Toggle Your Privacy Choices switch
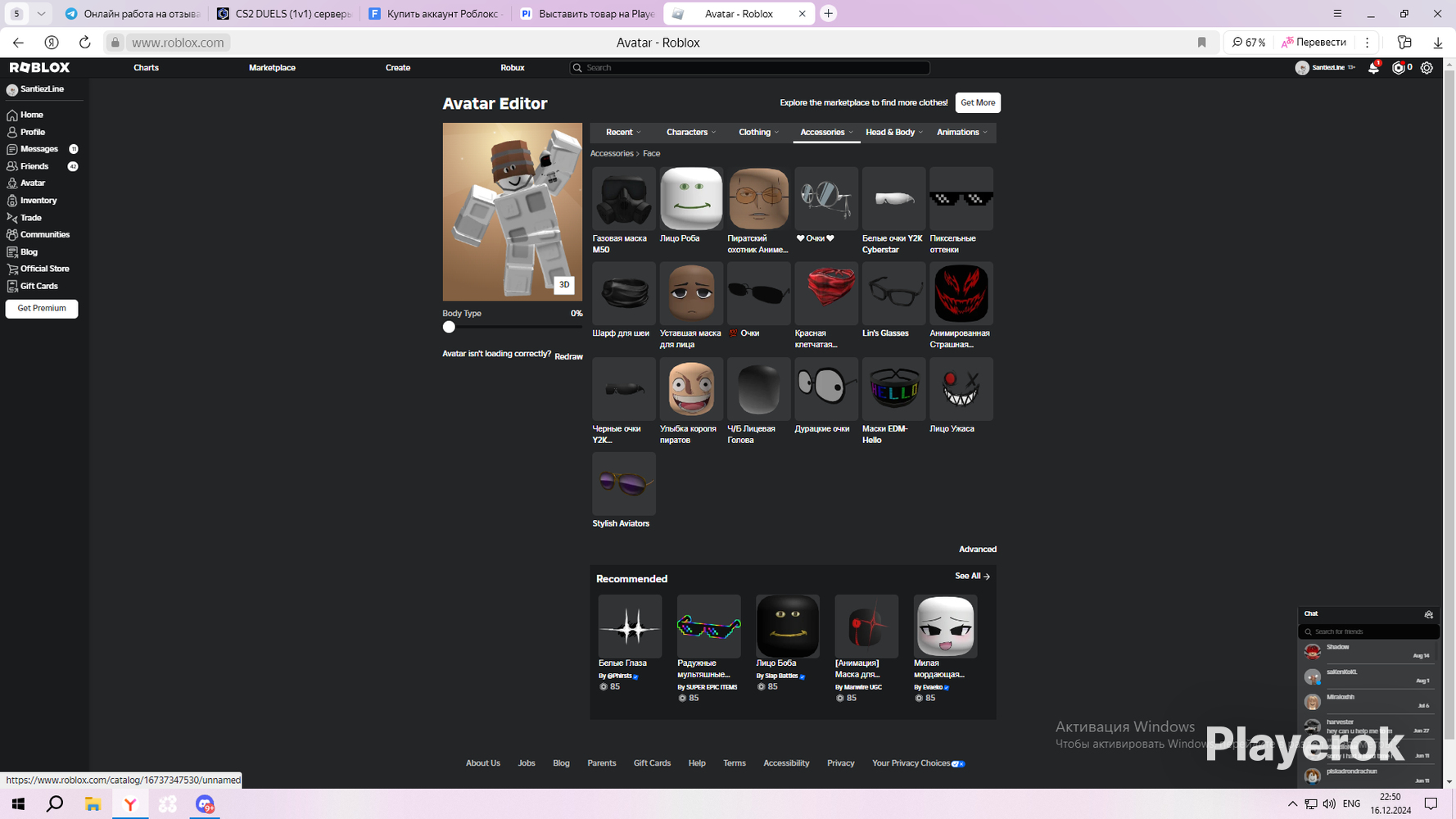Screen dimensions: 1456x819 [958, 764]
